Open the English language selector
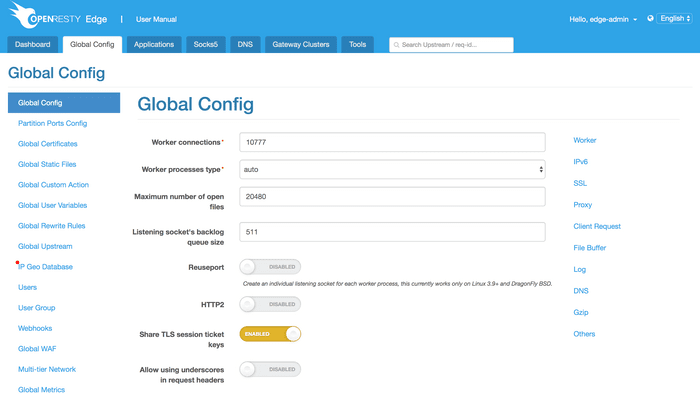700x394 pixels. click(x=675, y=18)
